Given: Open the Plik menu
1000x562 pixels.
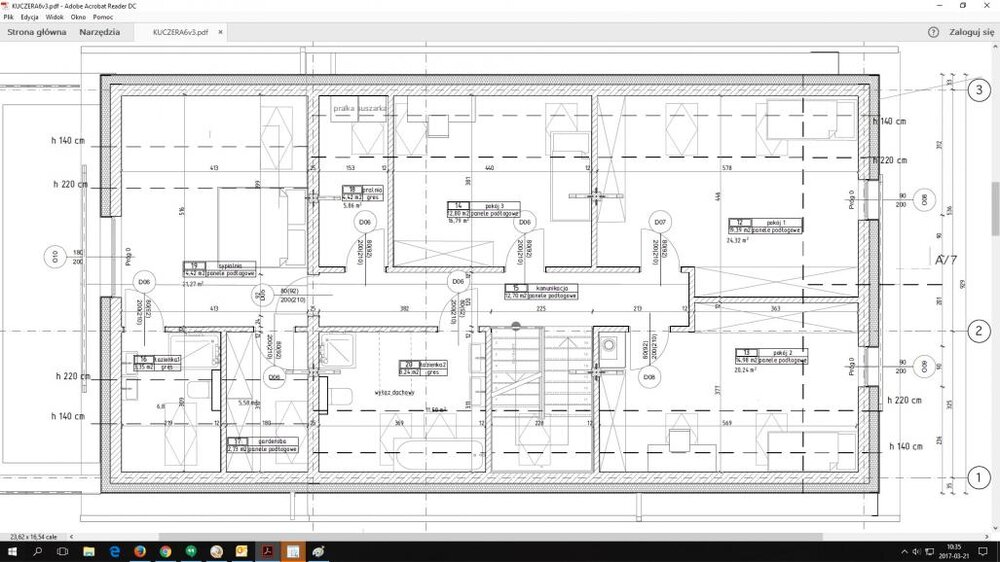Looking at the screenshot, I should coord(9,18).
